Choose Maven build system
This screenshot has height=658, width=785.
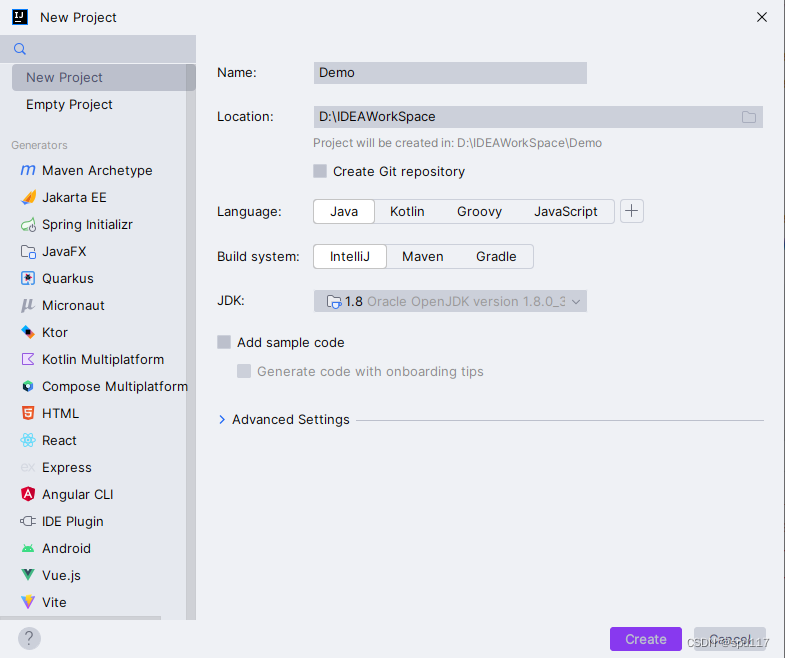pos(423,256)
